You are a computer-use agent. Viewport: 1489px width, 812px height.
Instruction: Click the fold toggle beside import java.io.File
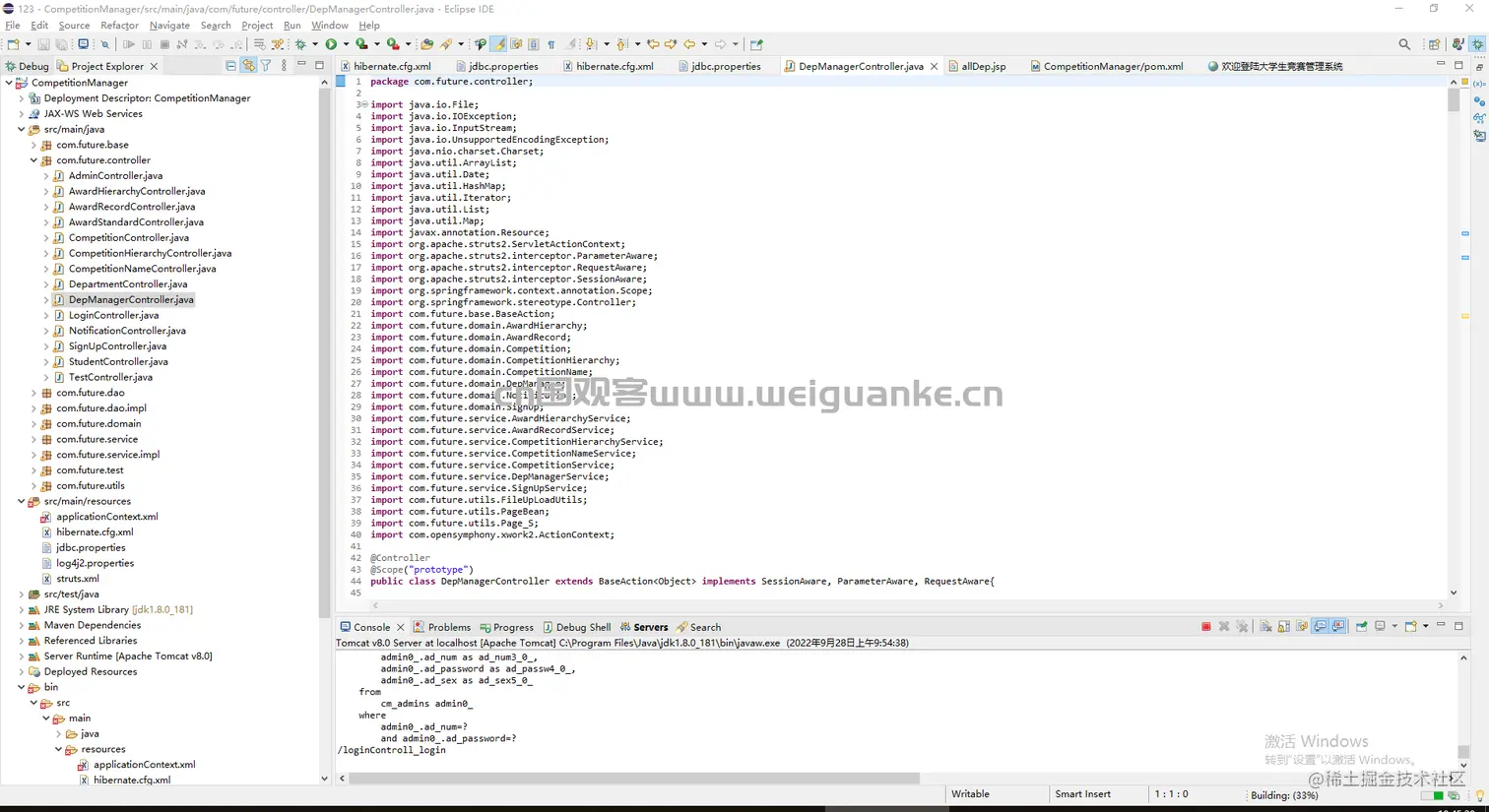click(363, 104)
